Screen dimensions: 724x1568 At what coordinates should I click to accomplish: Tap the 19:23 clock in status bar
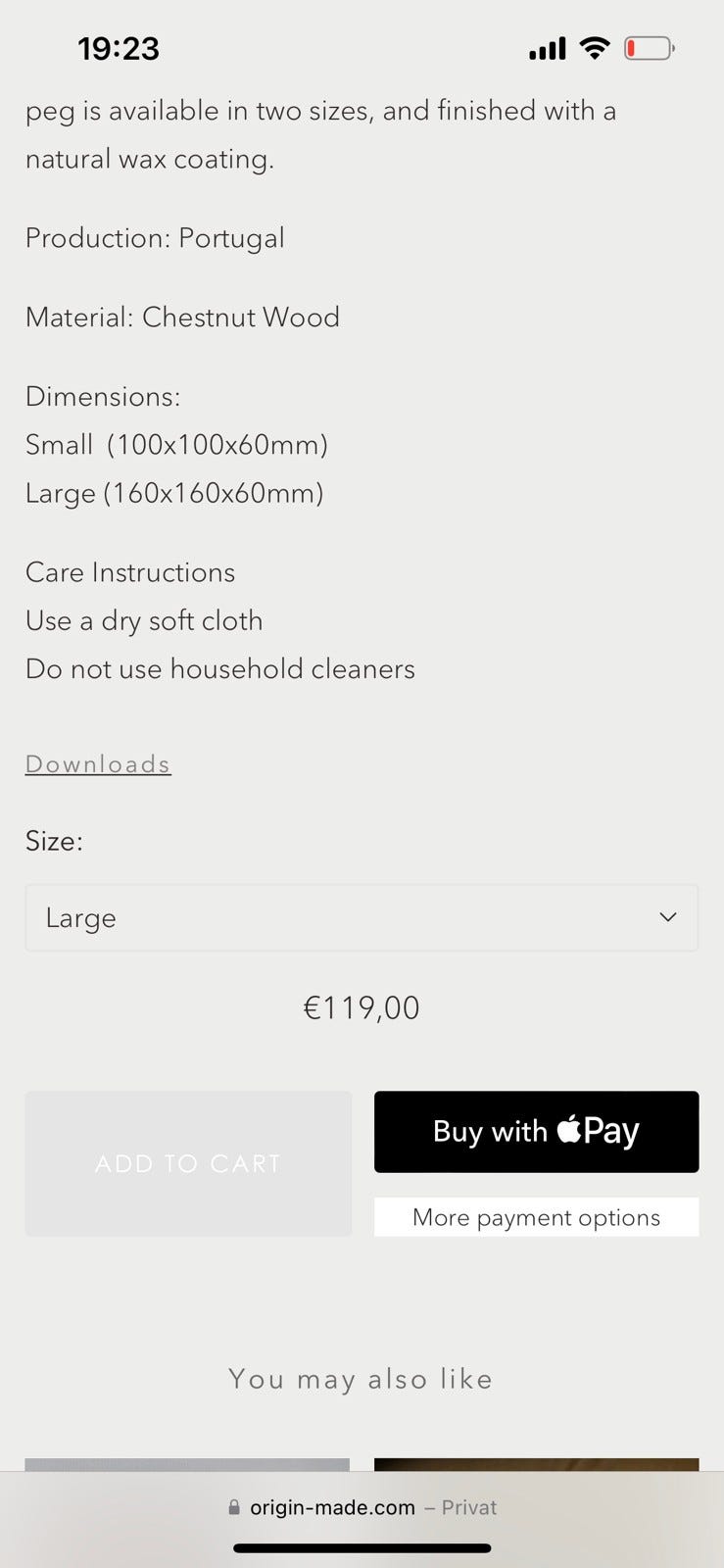coord(119,48)
